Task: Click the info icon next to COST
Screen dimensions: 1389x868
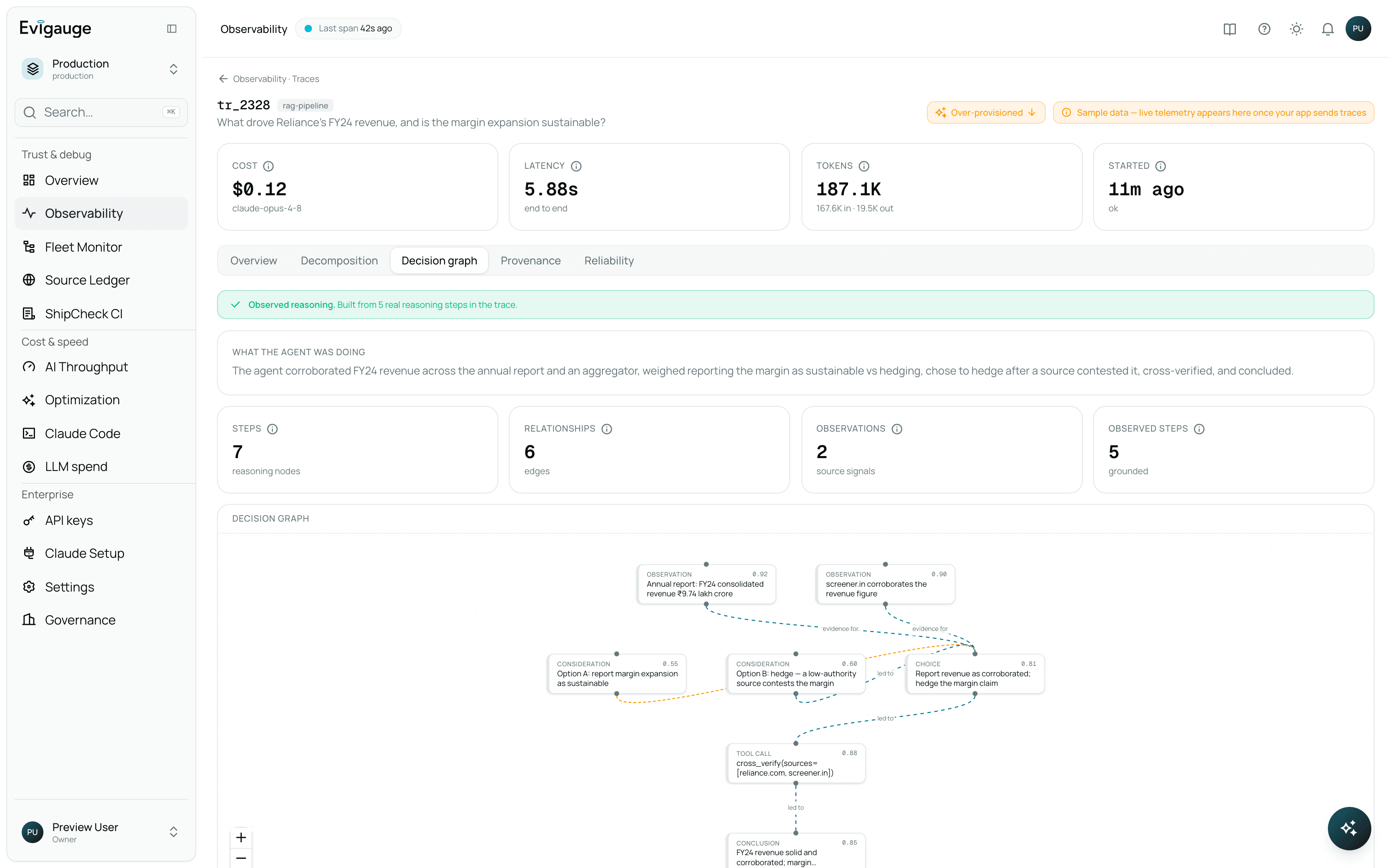Action: pyautogui.click(x=268, y=166)
